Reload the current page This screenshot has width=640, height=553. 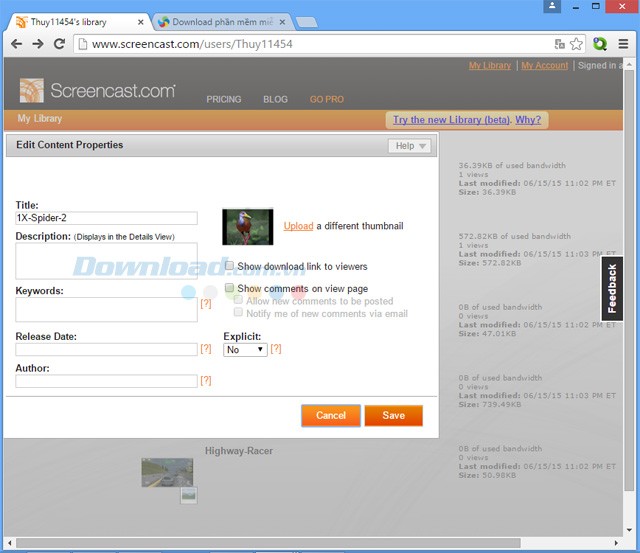tap(60, 44)
